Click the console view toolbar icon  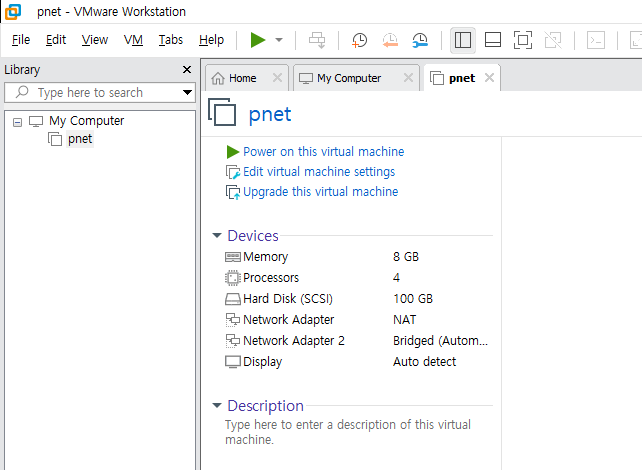[x=596, y=40]
